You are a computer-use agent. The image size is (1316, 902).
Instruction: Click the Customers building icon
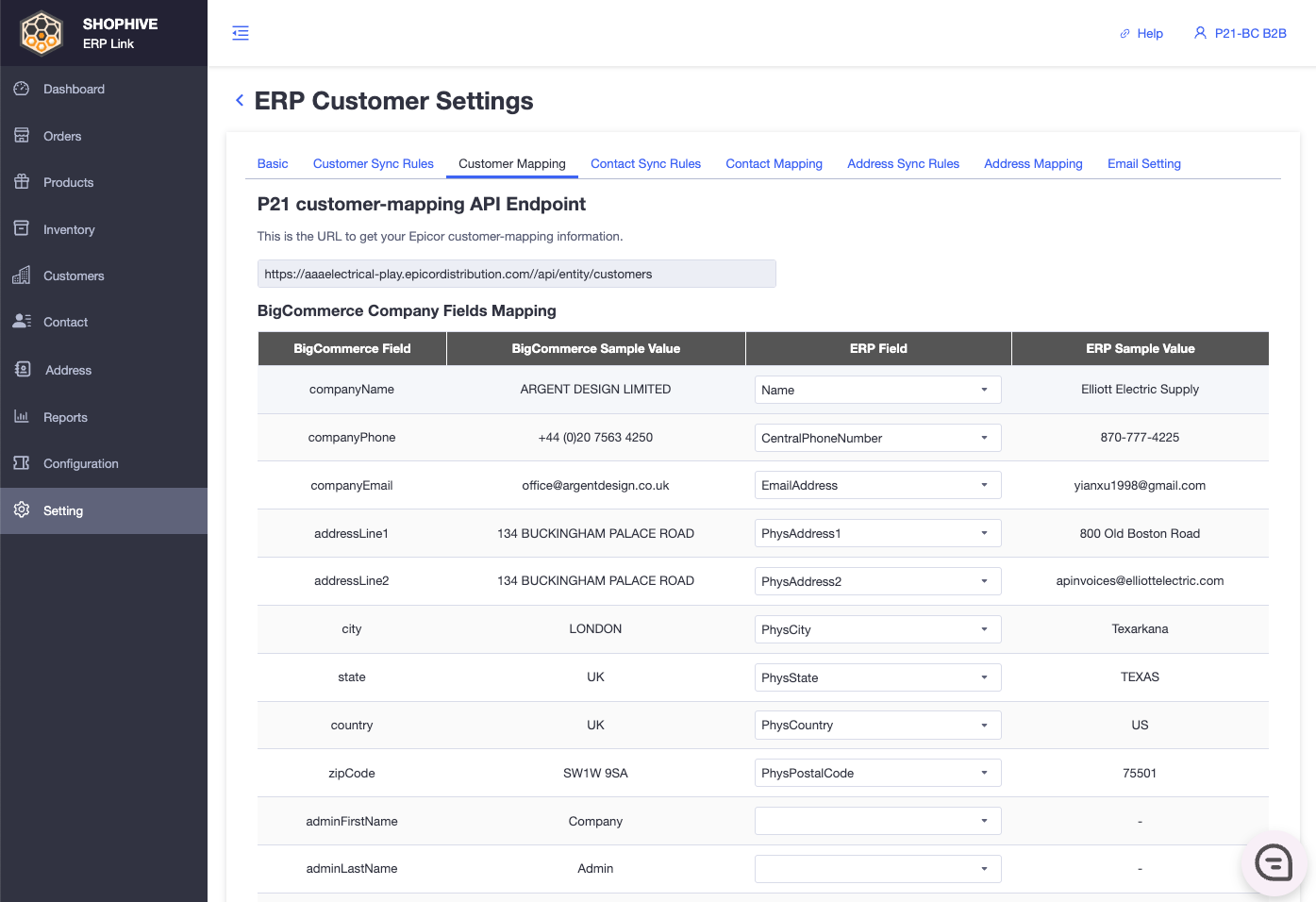[x=22, y=276]
